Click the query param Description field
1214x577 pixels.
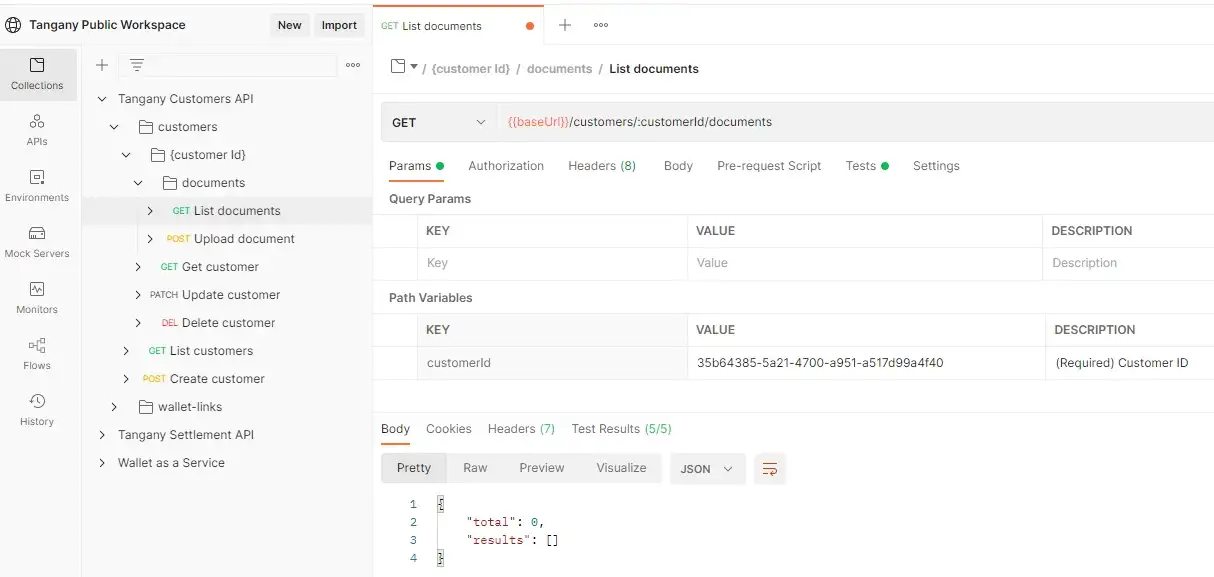1128,263
